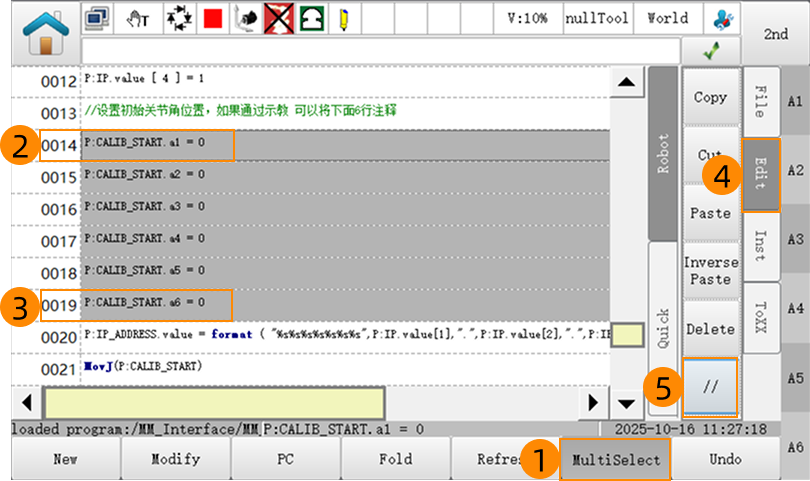Click the PC button
This screenshot has height=481, width=810.
(x=286, y=459)
